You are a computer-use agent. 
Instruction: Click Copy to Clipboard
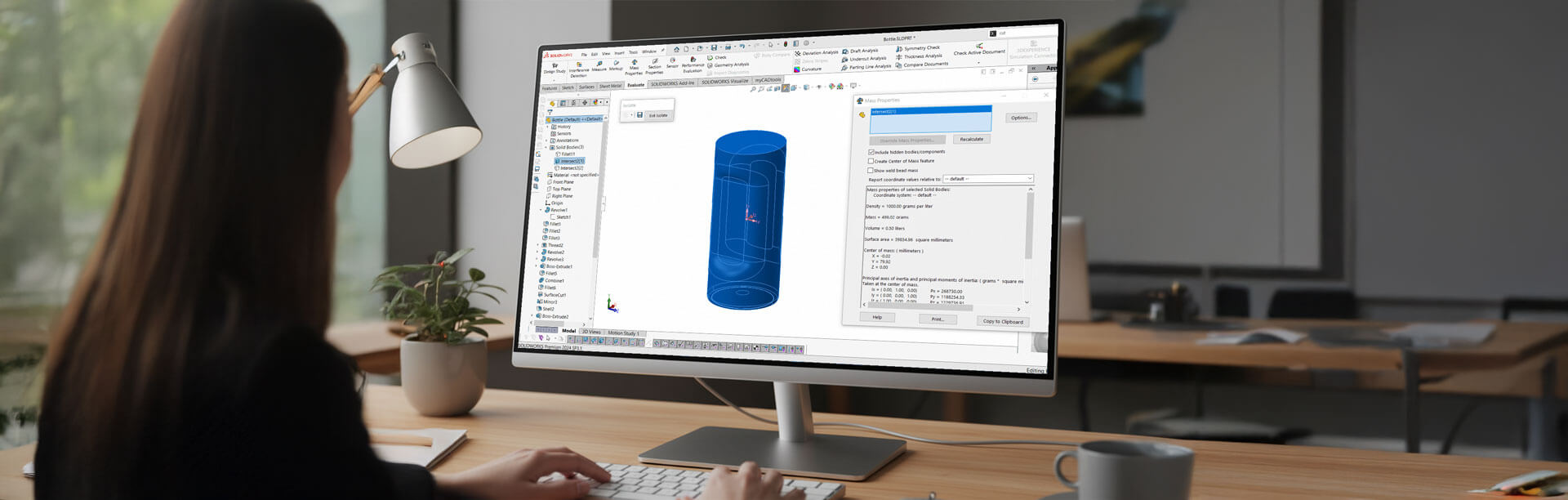point(1002,322)
